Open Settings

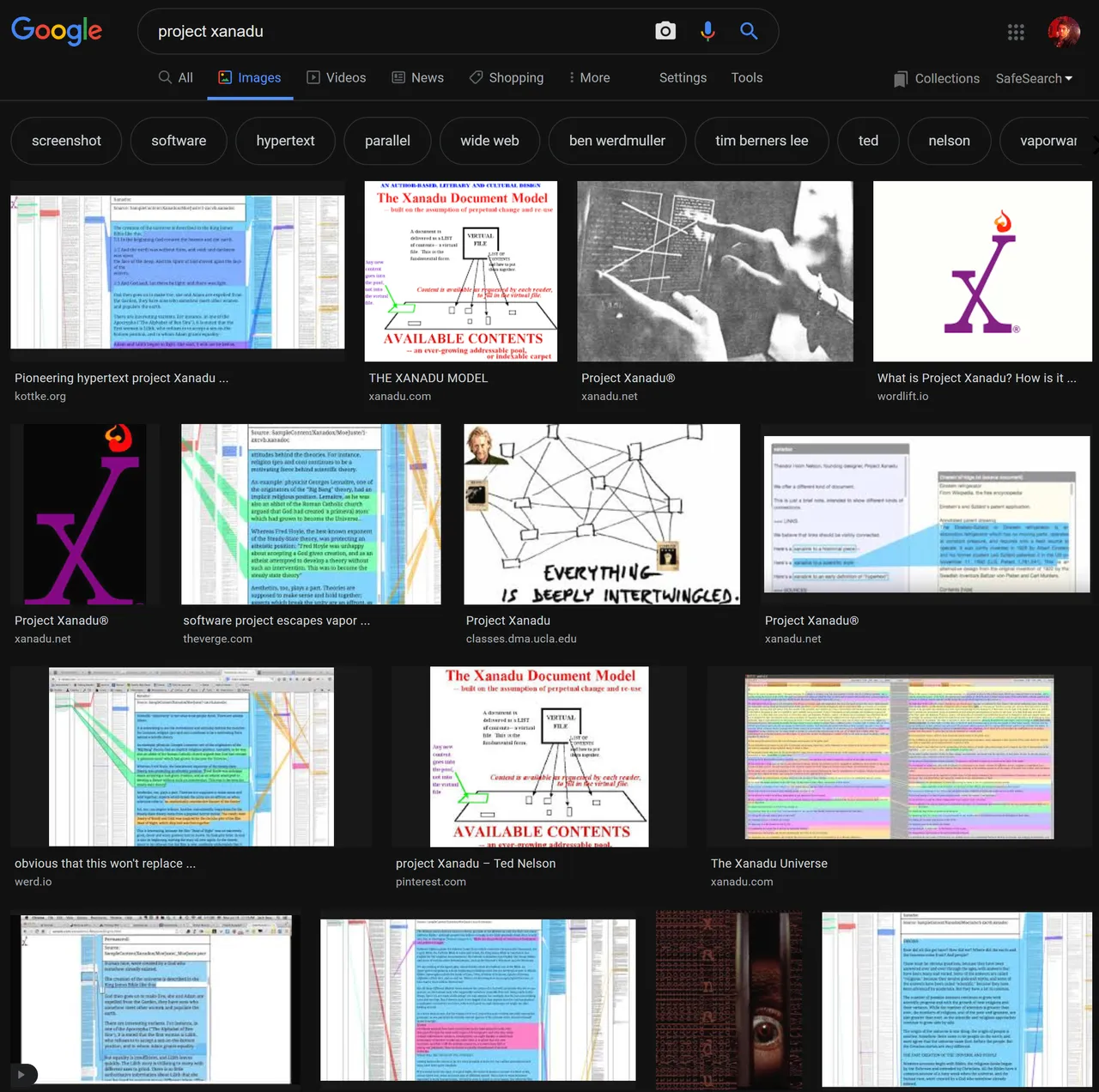click(683, 77)
